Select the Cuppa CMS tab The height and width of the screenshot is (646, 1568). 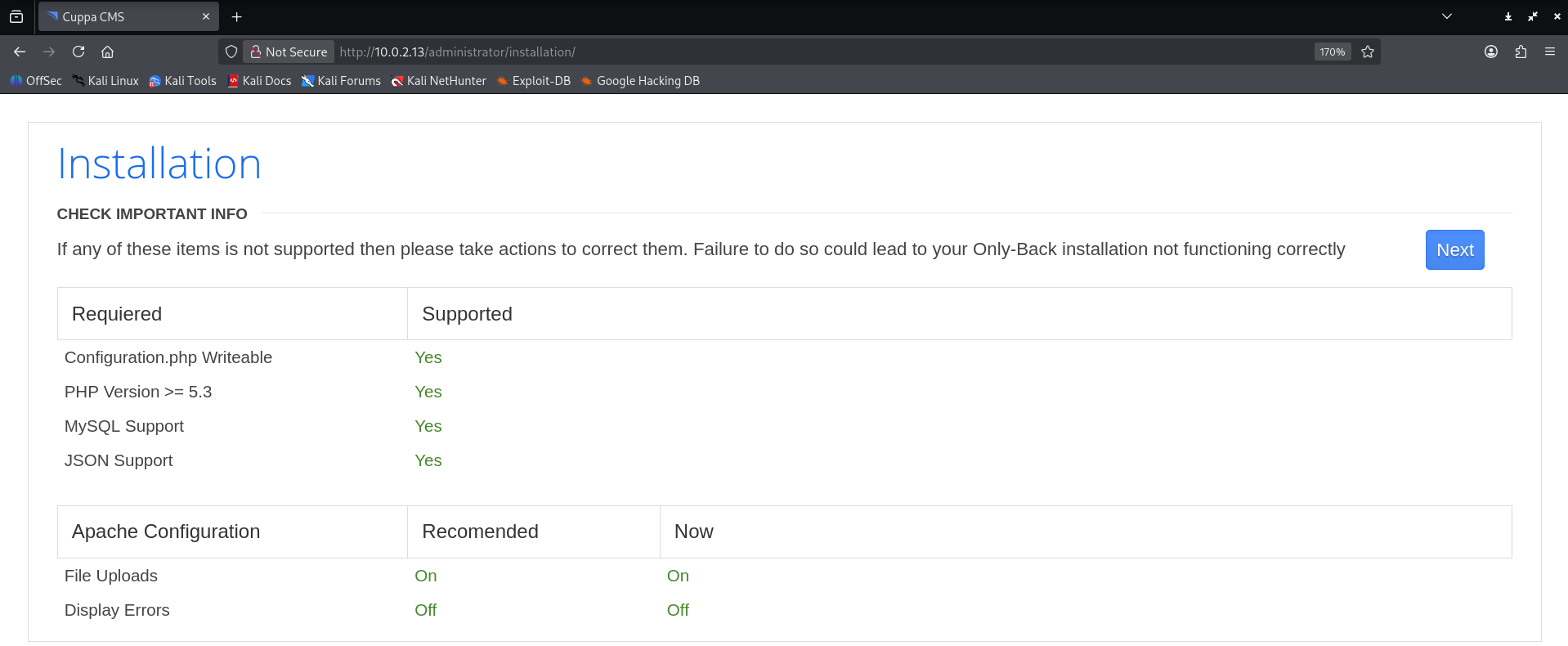click(x=123, y=16)
